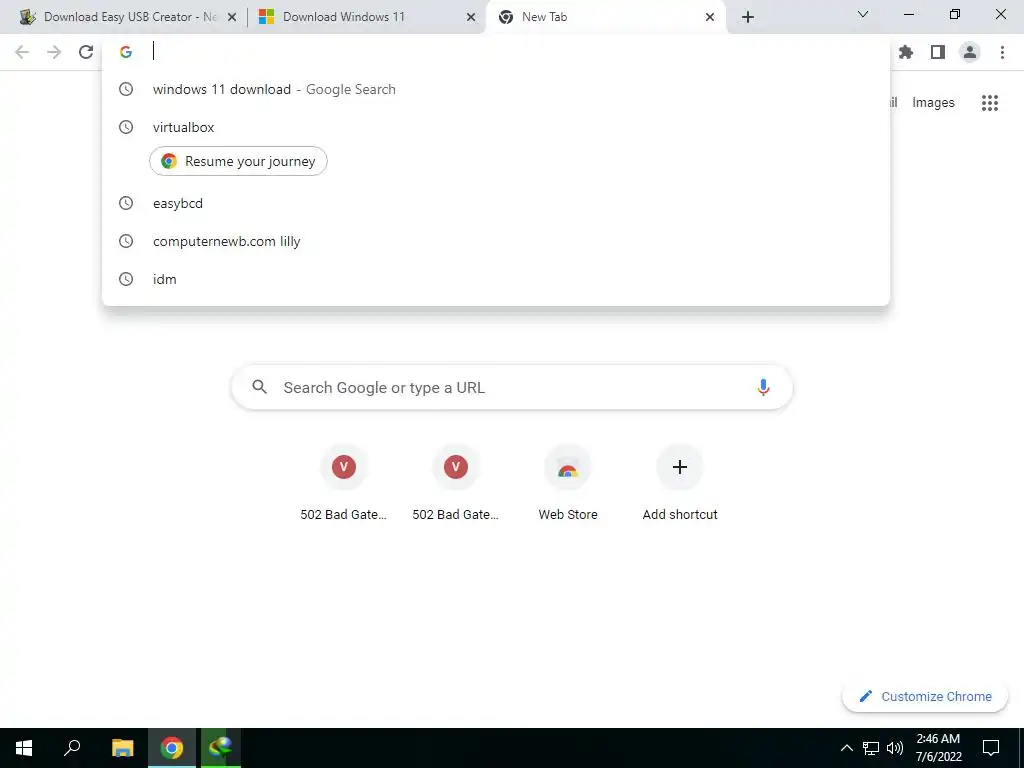Click the Search Google or type URL box
The width and height of the screenshot is (1024, 768).
[512, 387]
